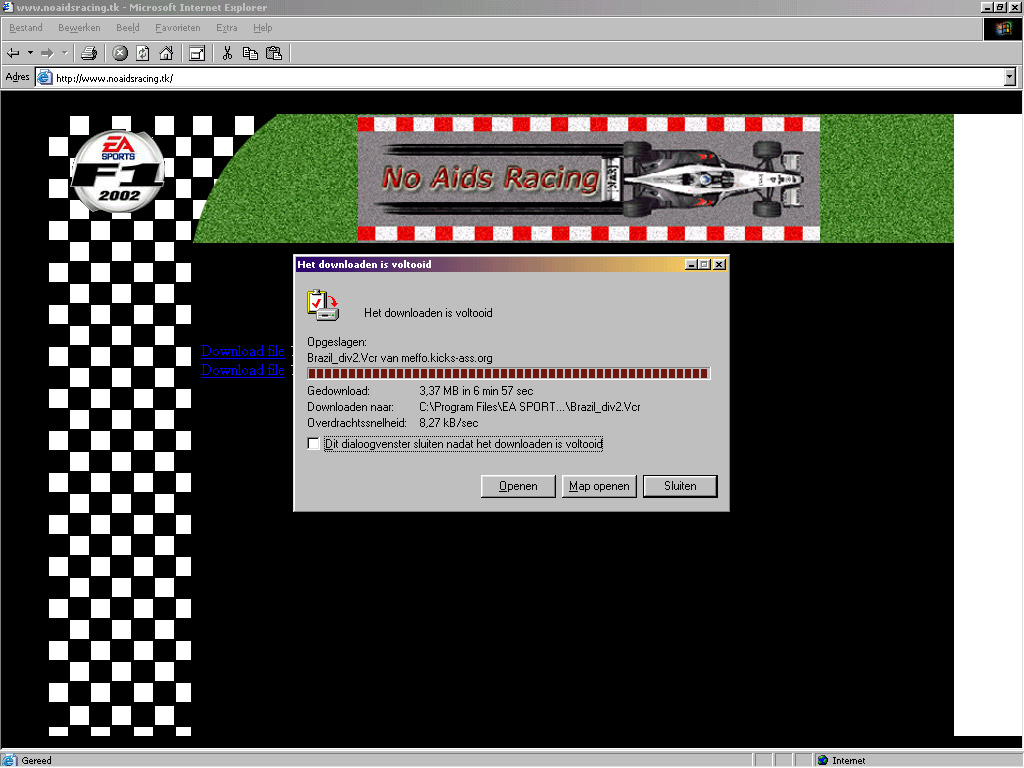Click the Map openen button
This screenshot has height=768, width=1024.
[599, 486]
